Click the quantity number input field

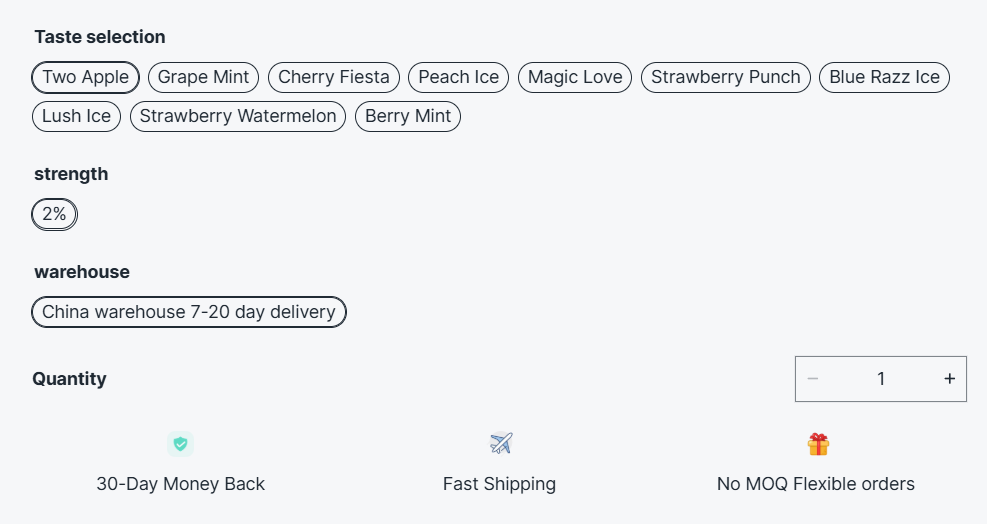pyautogui.click(x=881, y=379)
